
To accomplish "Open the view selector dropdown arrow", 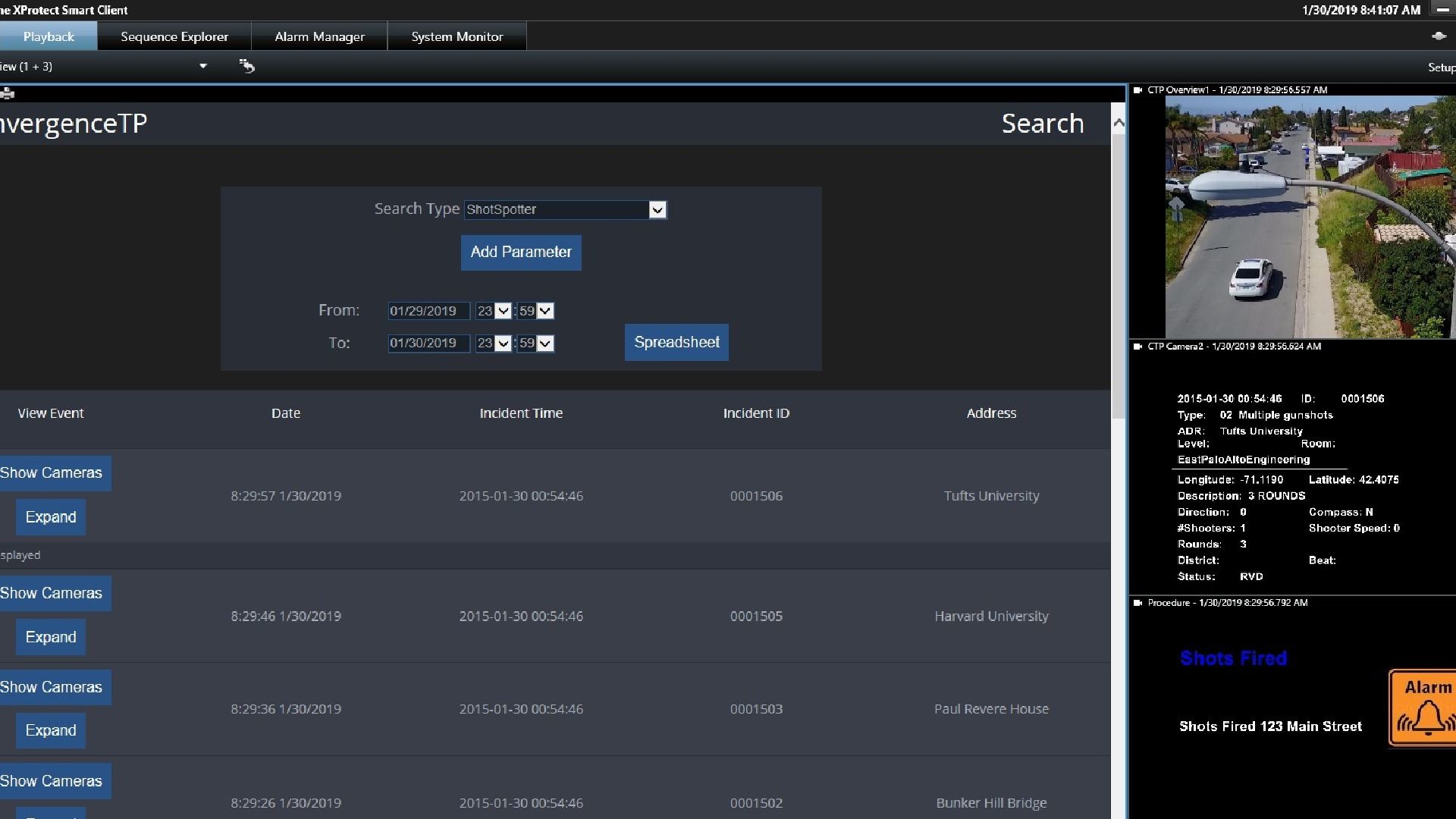I will coord(202,67).
